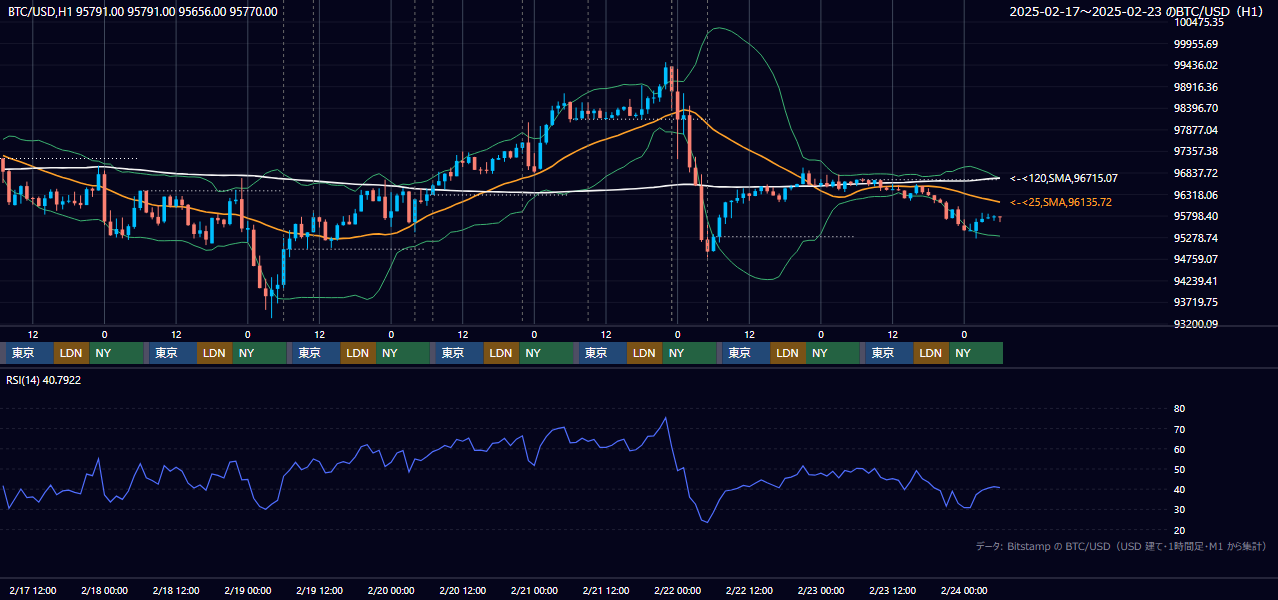Click the 96318.06 price axis label

(1196, 195)
